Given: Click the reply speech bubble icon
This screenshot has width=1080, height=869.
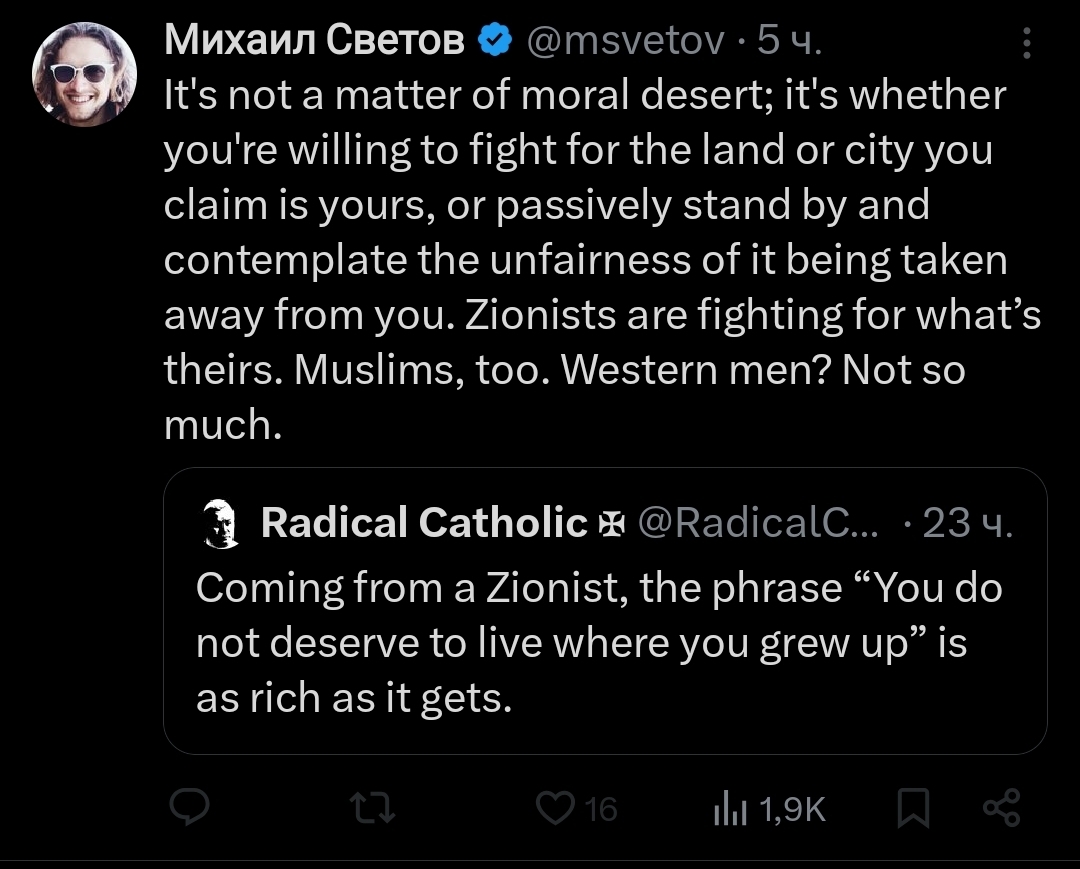Looking at the screenshot, I should click(x=187, y=808).
